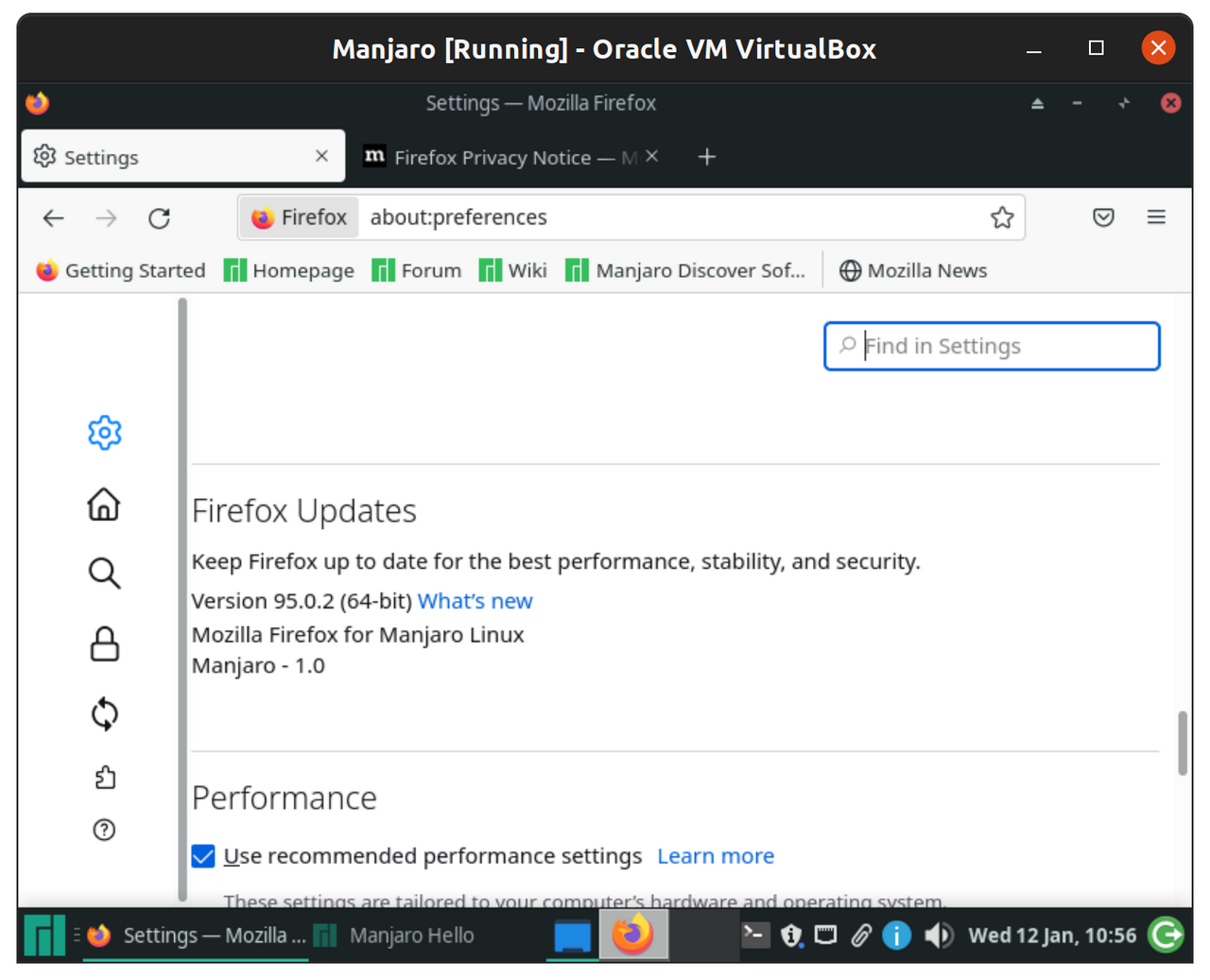Reload the current page
Screen dimensions: 1210x980
(160, 218)
